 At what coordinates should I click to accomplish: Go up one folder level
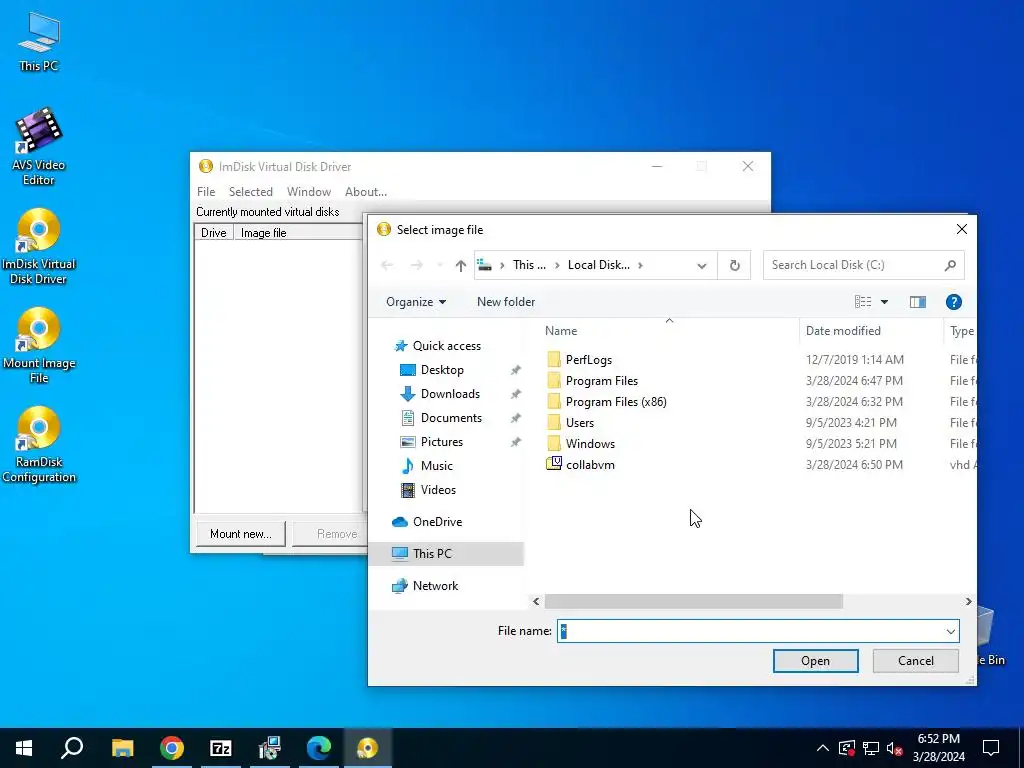click(x=460, y=265)
